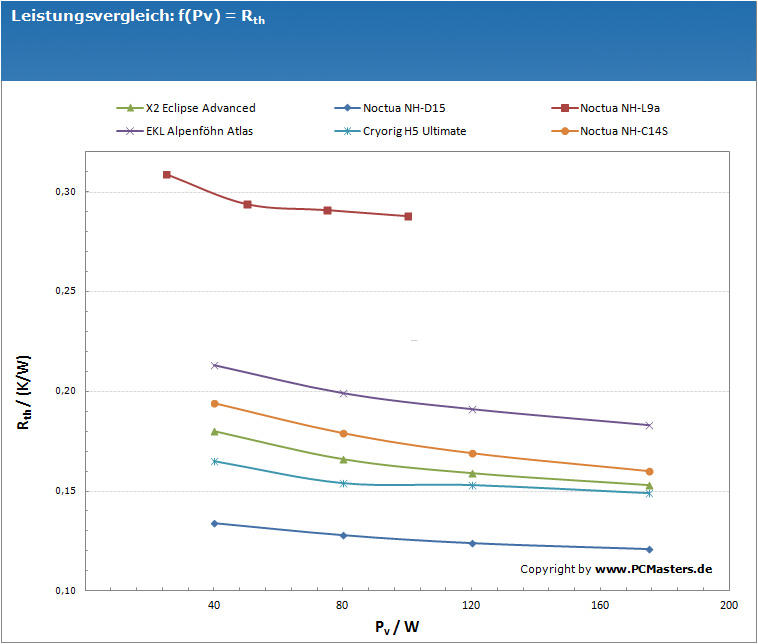This screenshot has height=644, width=758.
Task: Click the 200 x-axis tick label
Action: (x=729, y=605)
